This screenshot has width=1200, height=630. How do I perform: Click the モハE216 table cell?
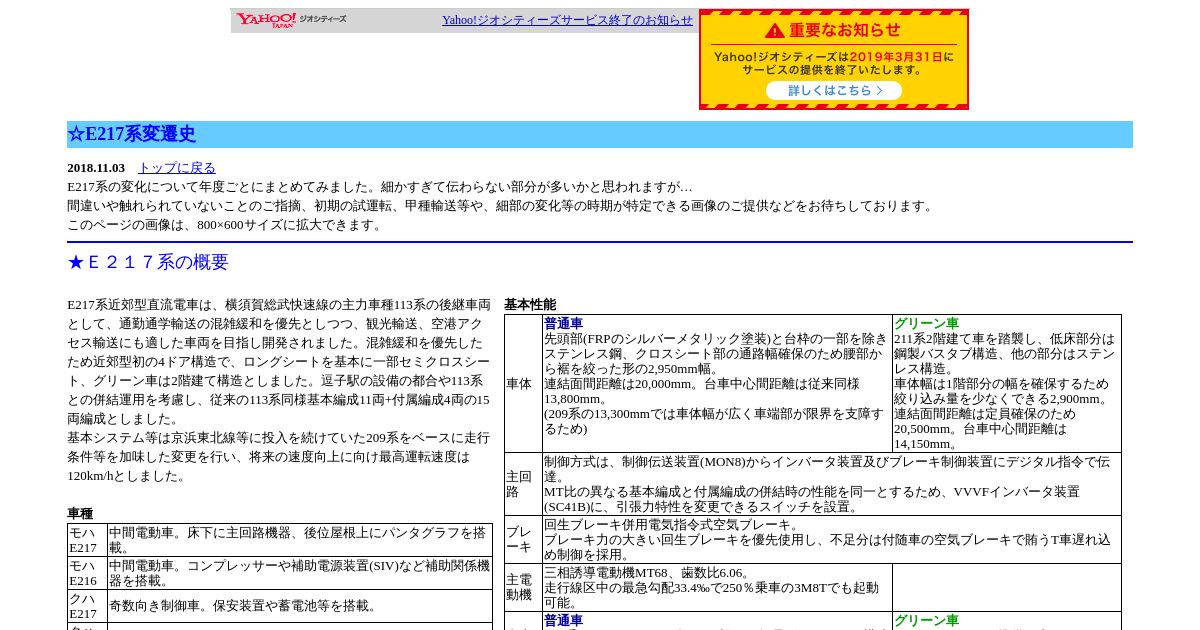(87, 573)
